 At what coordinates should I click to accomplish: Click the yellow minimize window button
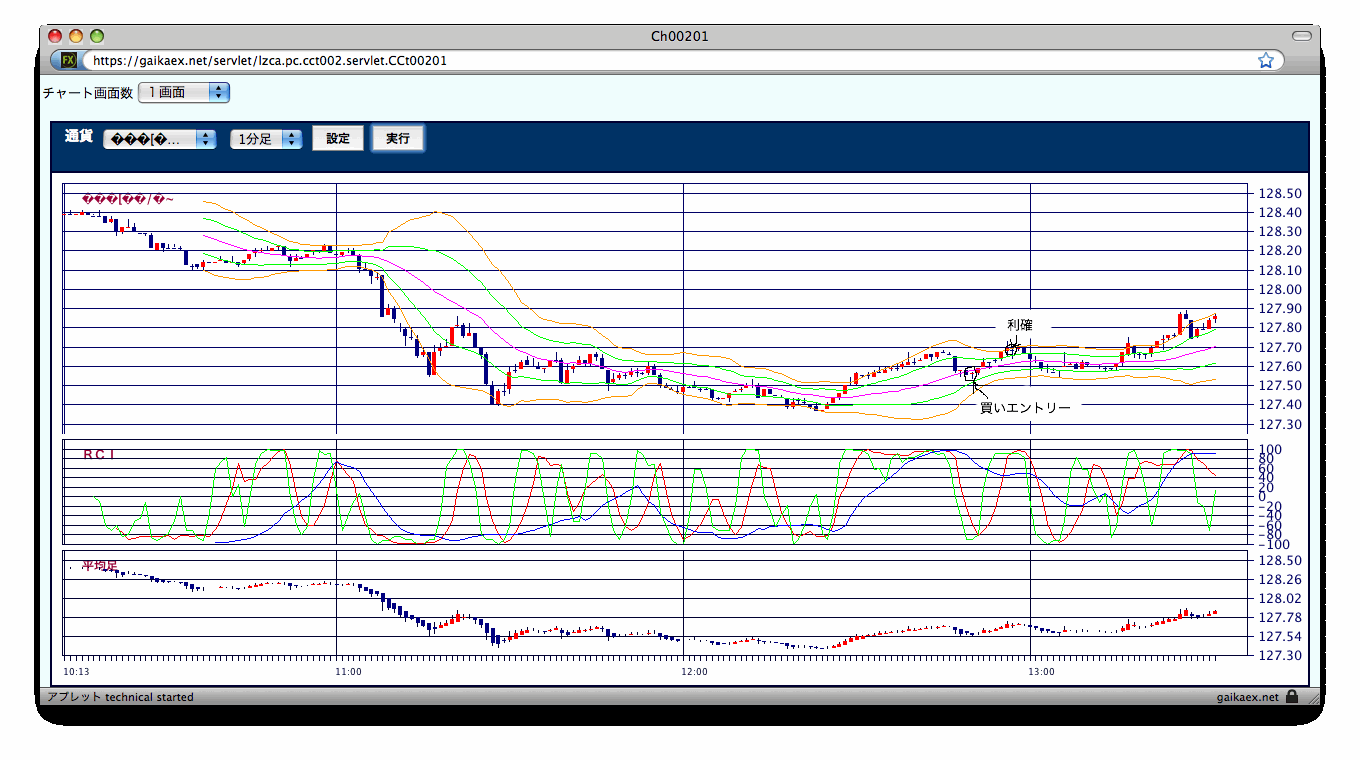[x=76, y=36]
